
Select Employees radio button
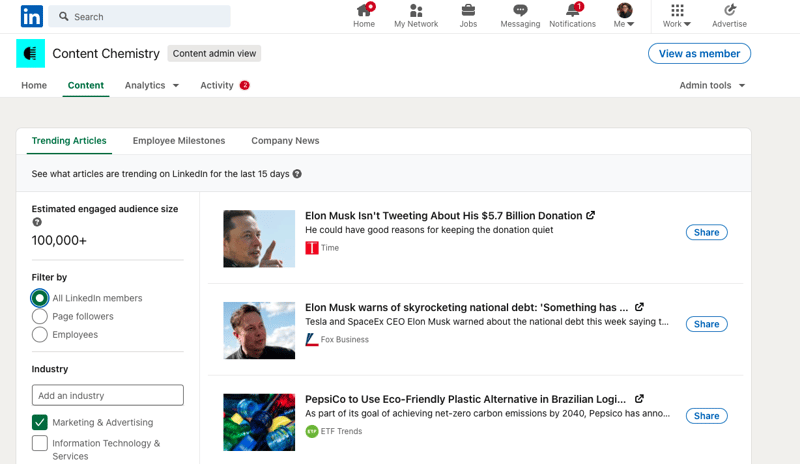[39, 335]
